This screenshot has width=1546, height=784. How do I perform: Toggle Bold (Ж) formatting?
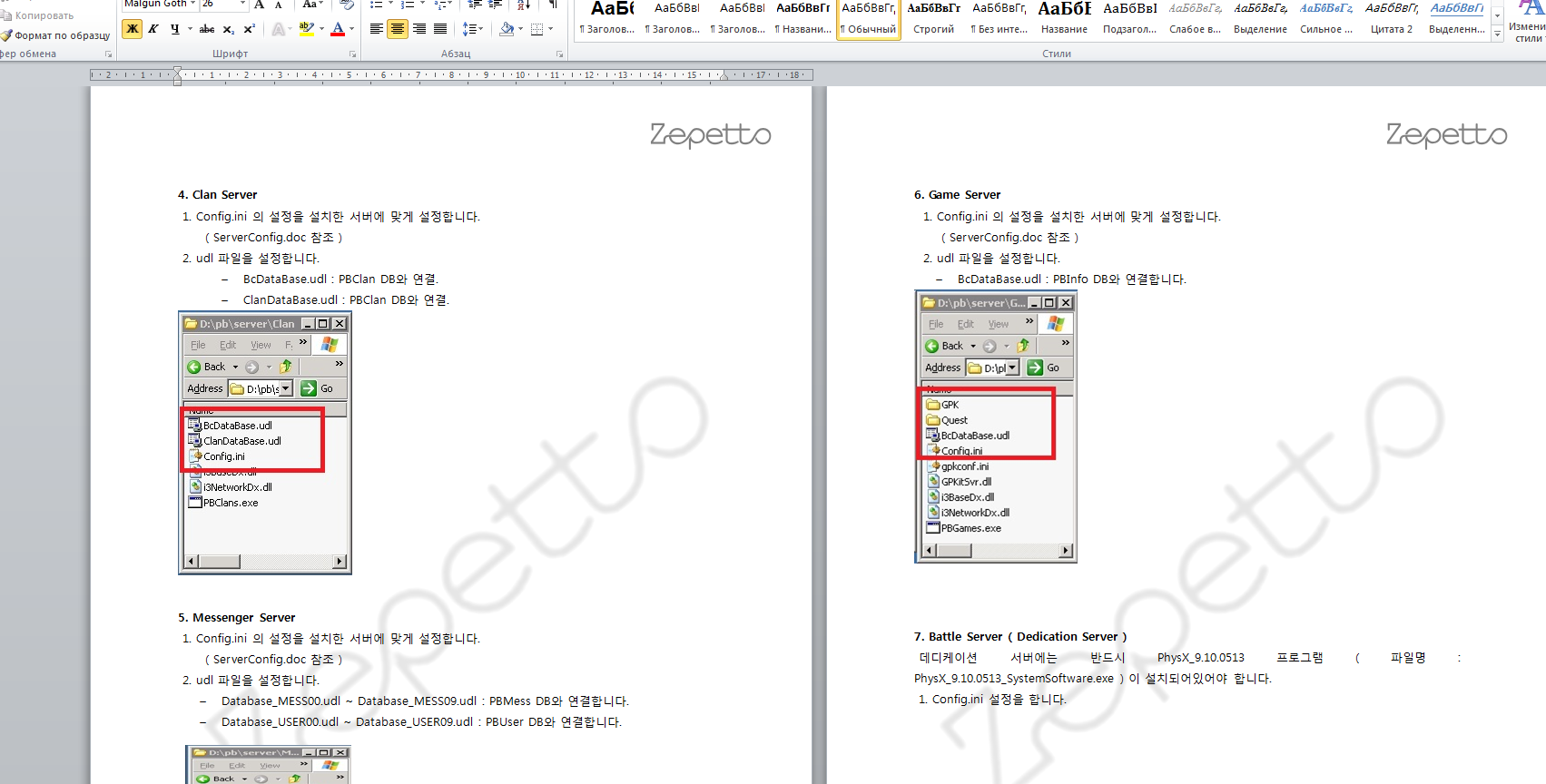pyautogui.click(x=133, y=29)
